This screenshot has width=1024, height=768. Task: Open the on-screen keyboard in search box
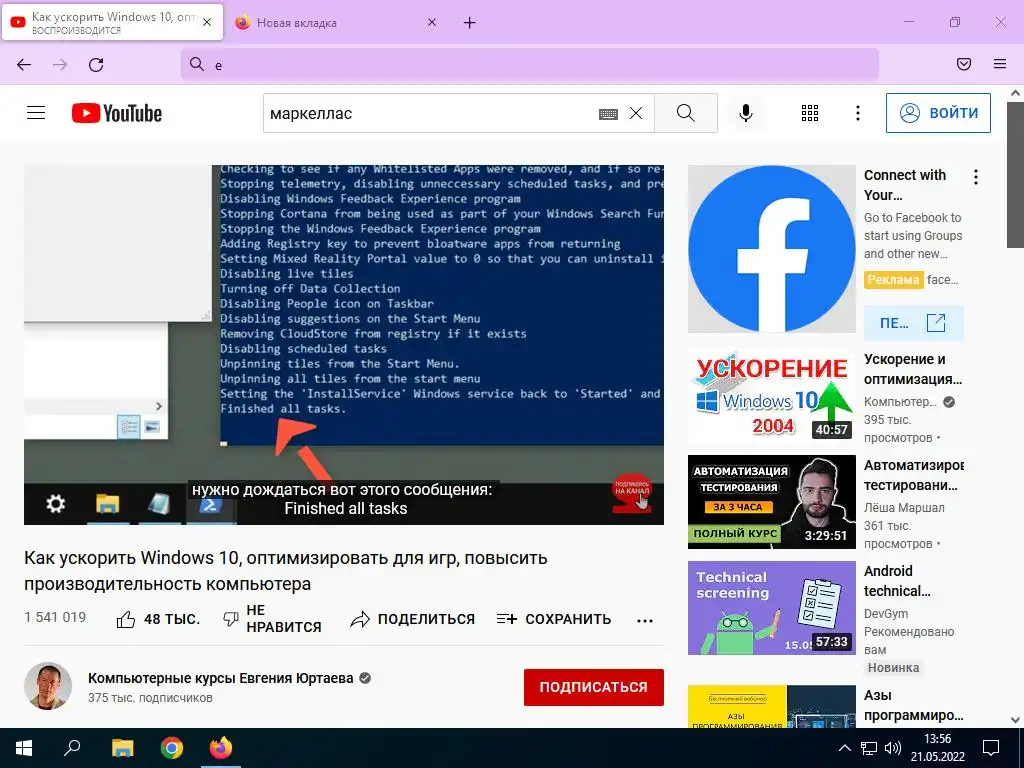pyautogui.click(x=608, y=114)
